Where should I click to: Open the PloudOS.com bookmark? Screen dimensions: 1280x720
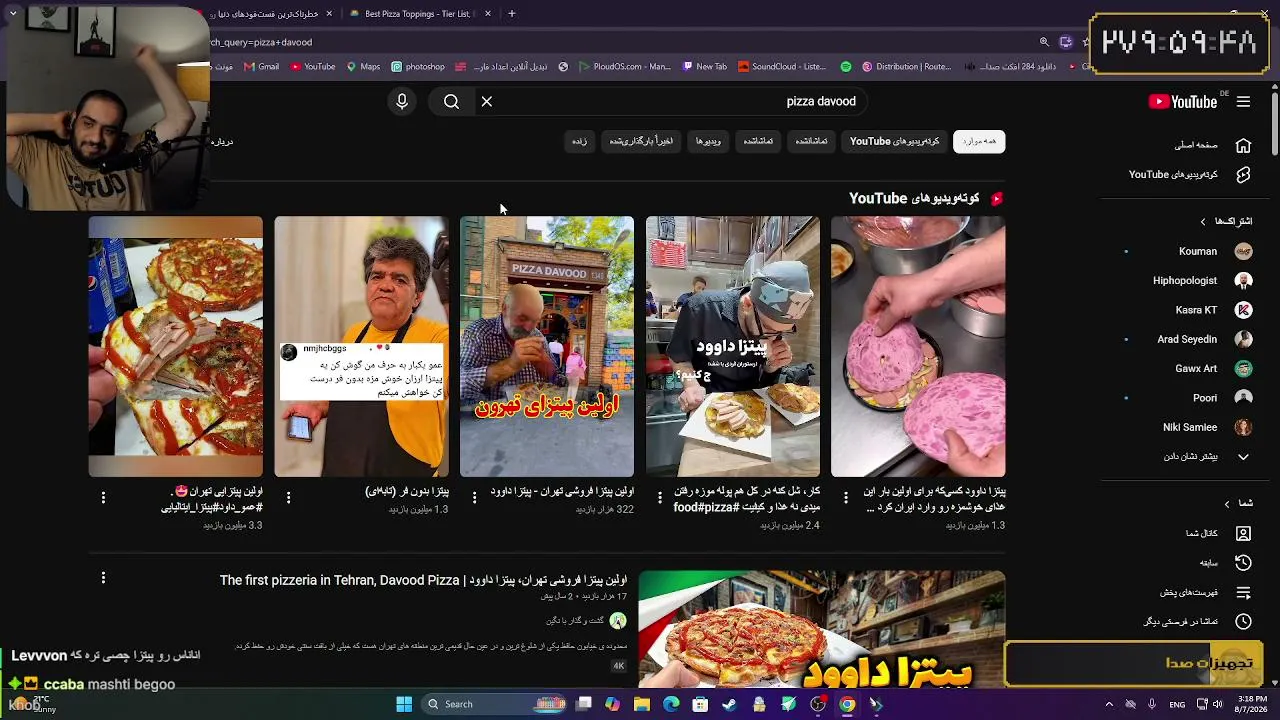point(624,67)
